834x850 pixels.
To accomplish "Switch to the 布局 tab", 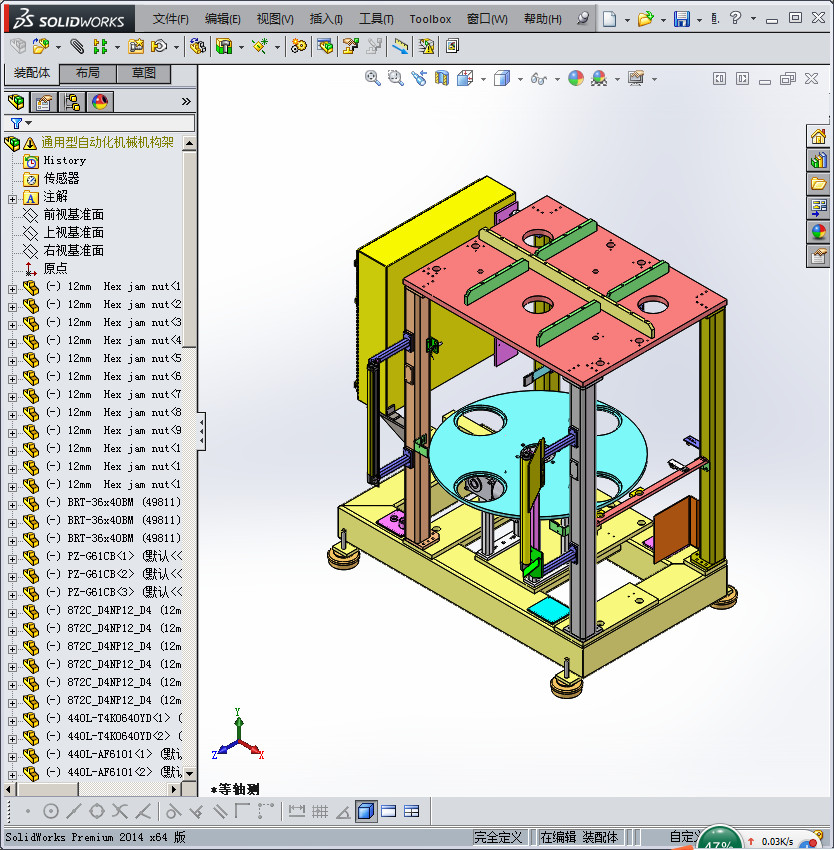I will point(87,73).
